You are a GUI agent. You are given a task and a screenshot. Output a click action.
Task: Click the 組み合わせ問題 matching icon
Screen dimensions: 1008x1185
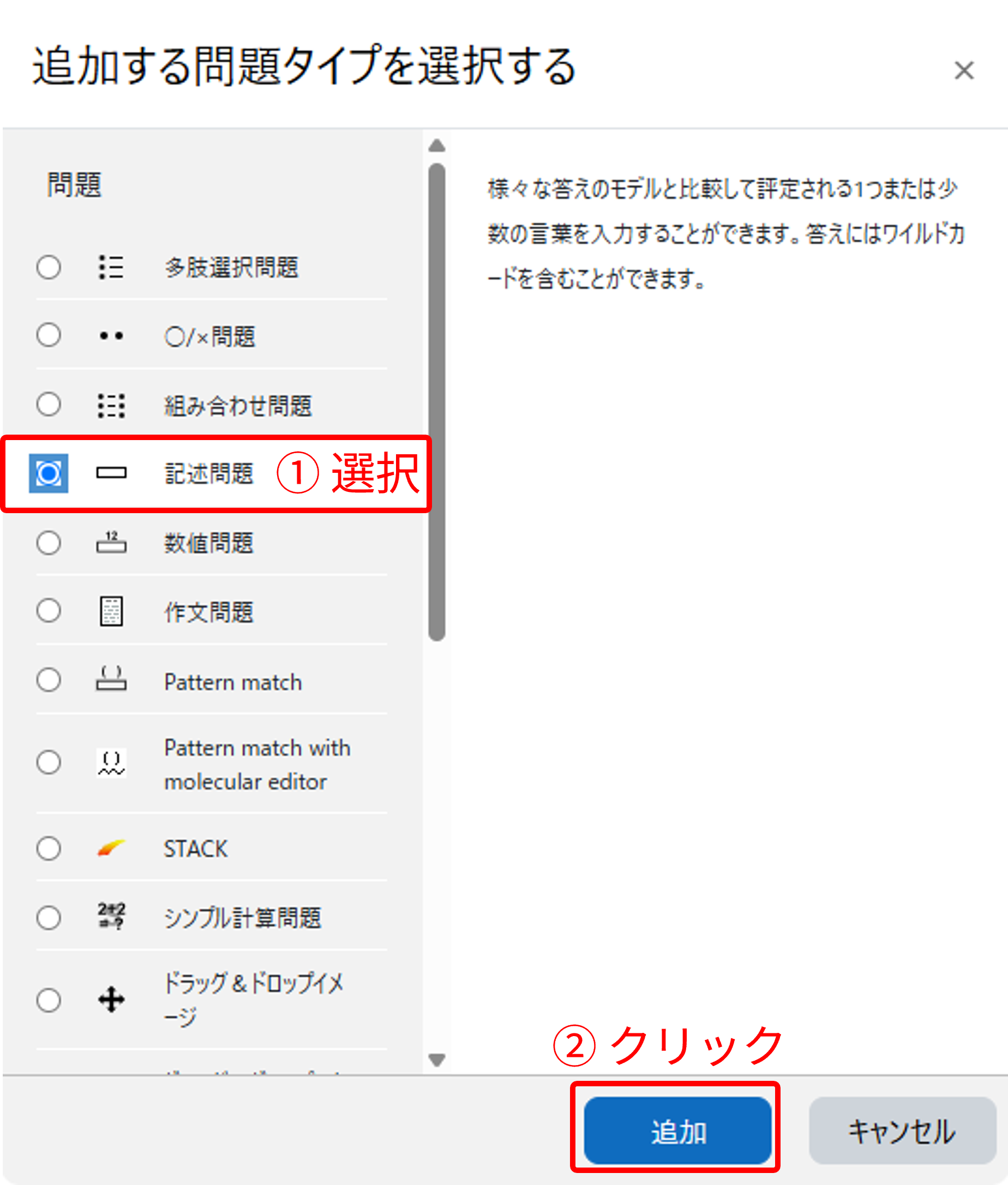pos(111,406)
